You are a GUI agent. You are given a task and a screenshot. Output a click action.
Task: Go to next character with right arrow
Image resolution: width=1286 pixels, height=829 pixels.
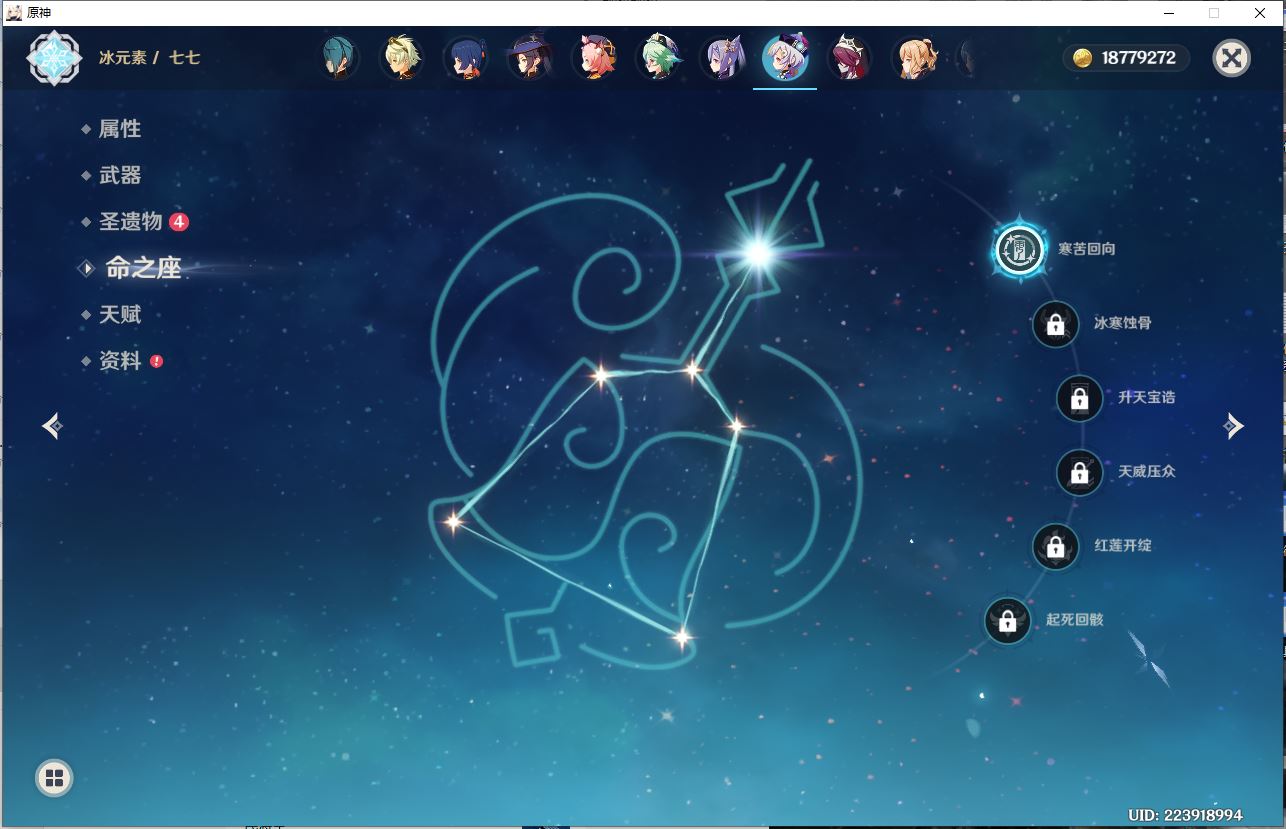tap(1233, 426)
